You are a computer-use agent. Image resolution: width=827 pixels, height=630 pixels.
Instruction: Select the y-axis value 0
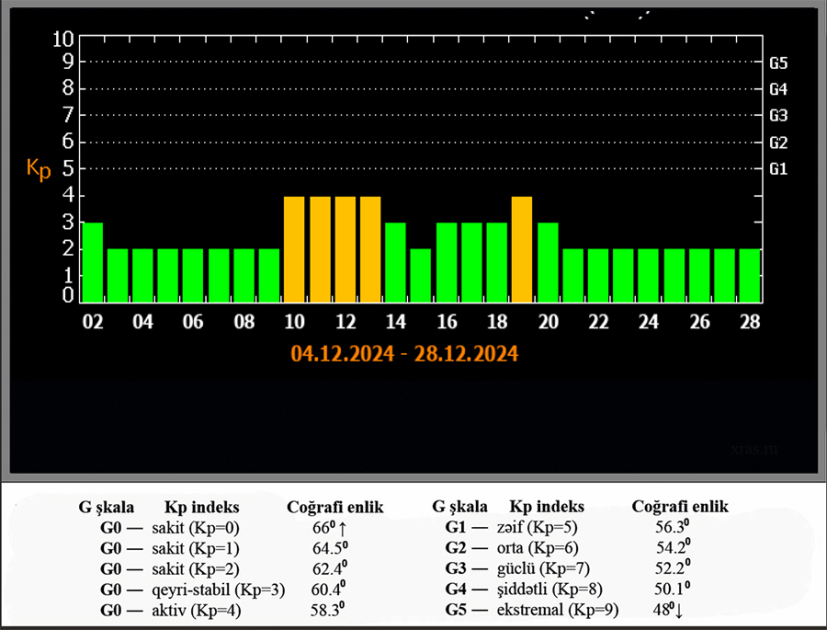point(68,295)
